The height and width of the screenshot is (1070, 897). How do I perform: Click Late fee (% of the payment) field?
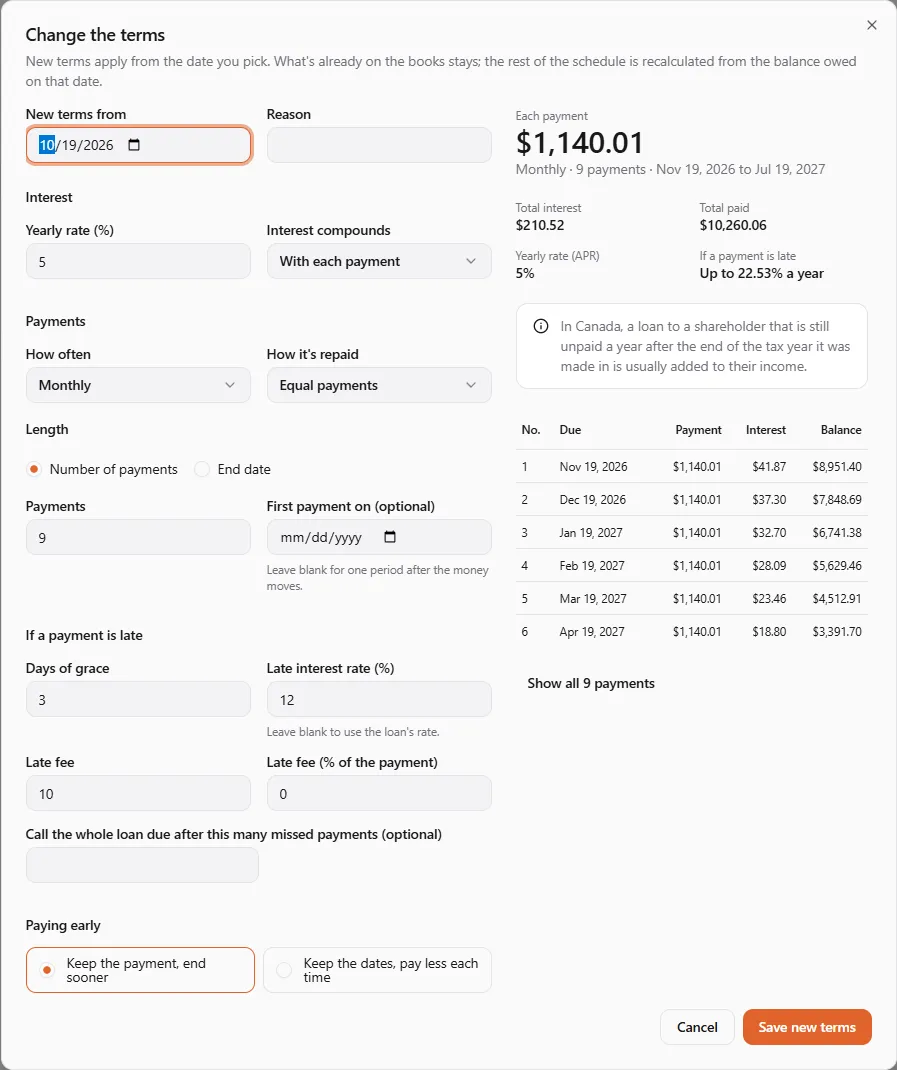coord(379,793)
